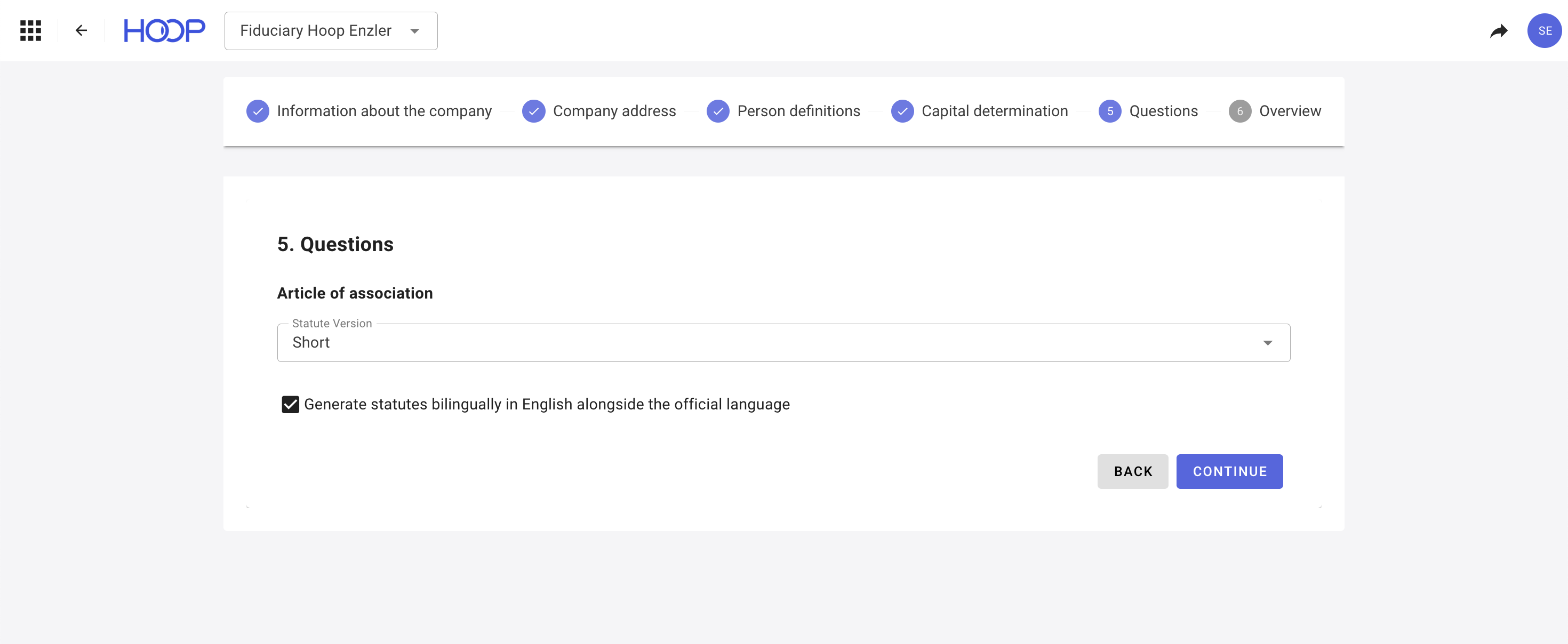Expand the Statute Version dropdown arrow

(x=1267, y=343)
